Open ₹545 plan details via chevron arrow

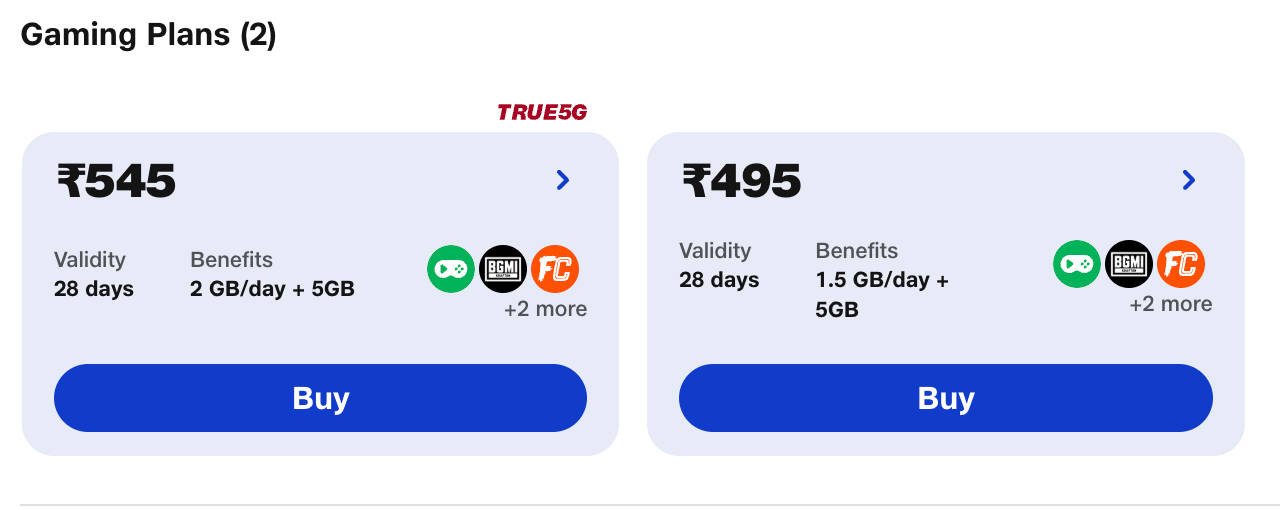(x=563, y=180)
